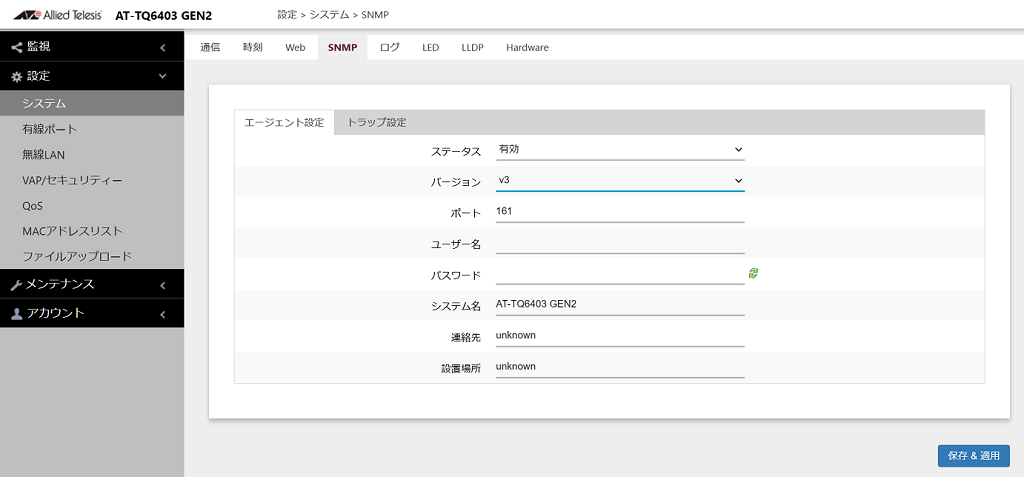This screenshot has width=1024, height=477.
Task: Click the ポート field showing 161
Action: (620, 212)
